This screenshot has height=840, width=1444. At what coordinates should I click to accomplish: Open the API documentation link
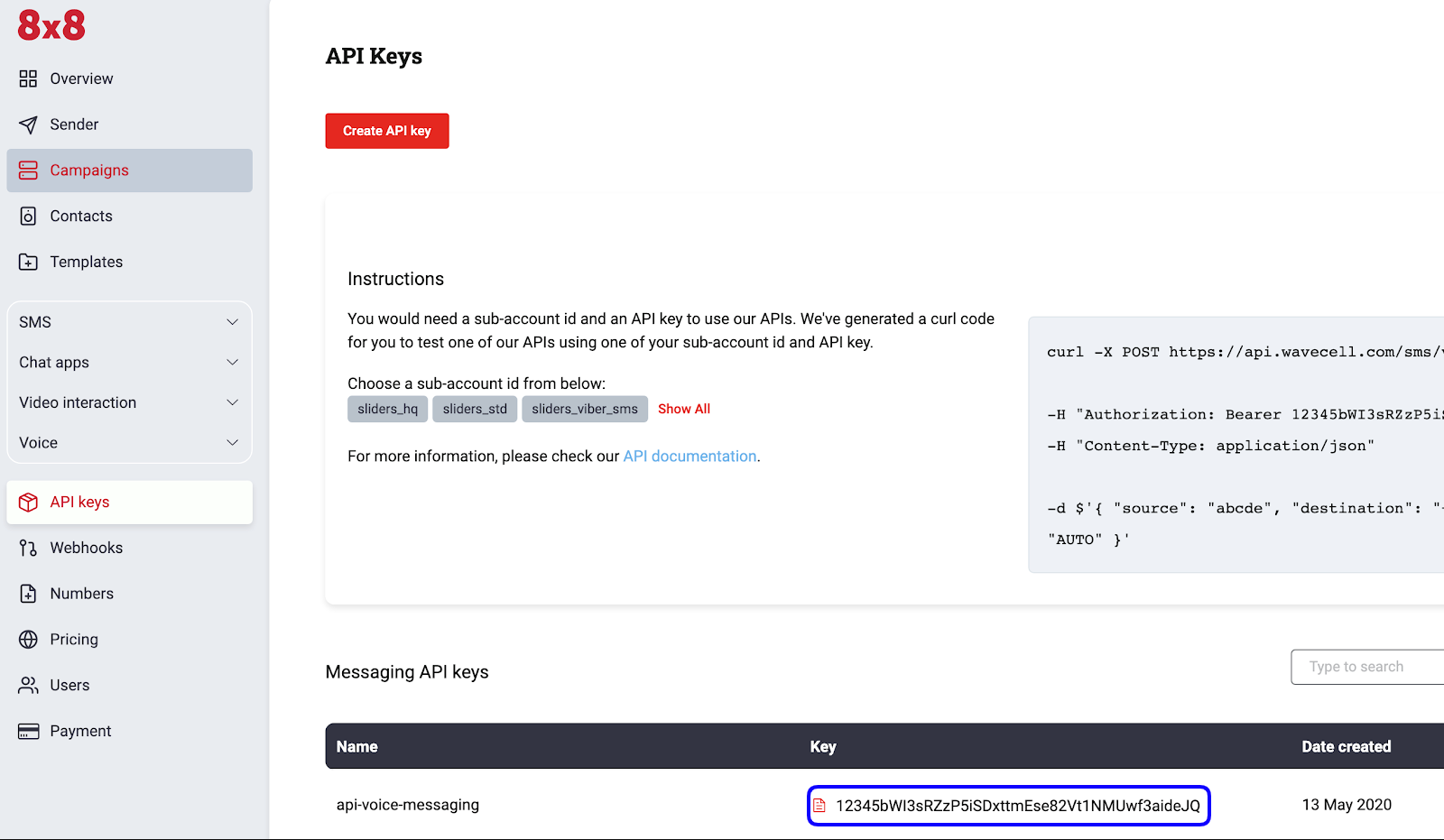(690, 457)
